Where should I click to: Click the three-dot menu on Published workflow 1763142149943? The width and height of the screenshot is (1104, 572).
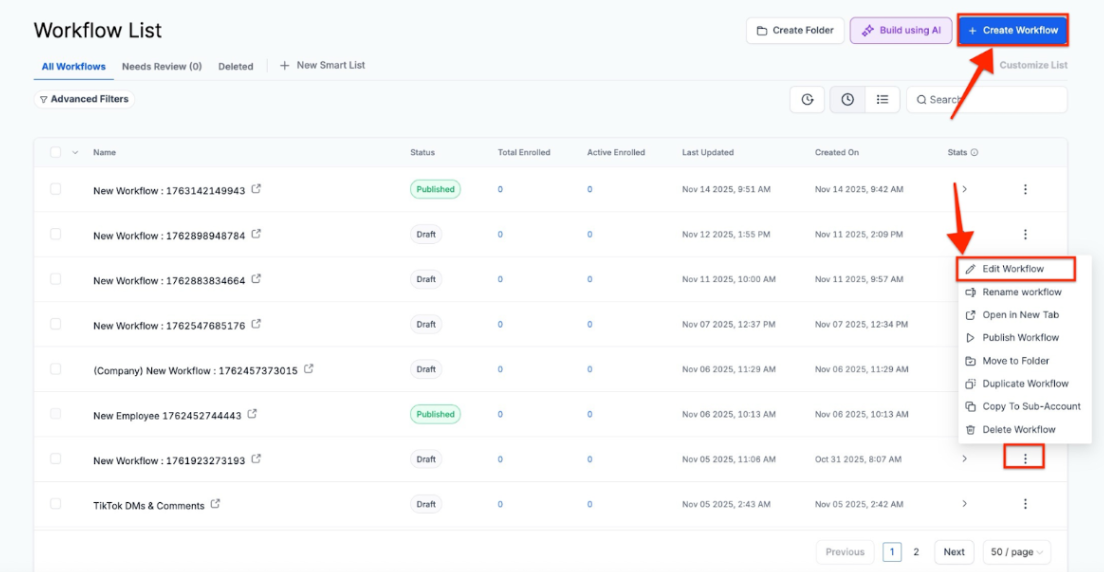click(1025, 189)
